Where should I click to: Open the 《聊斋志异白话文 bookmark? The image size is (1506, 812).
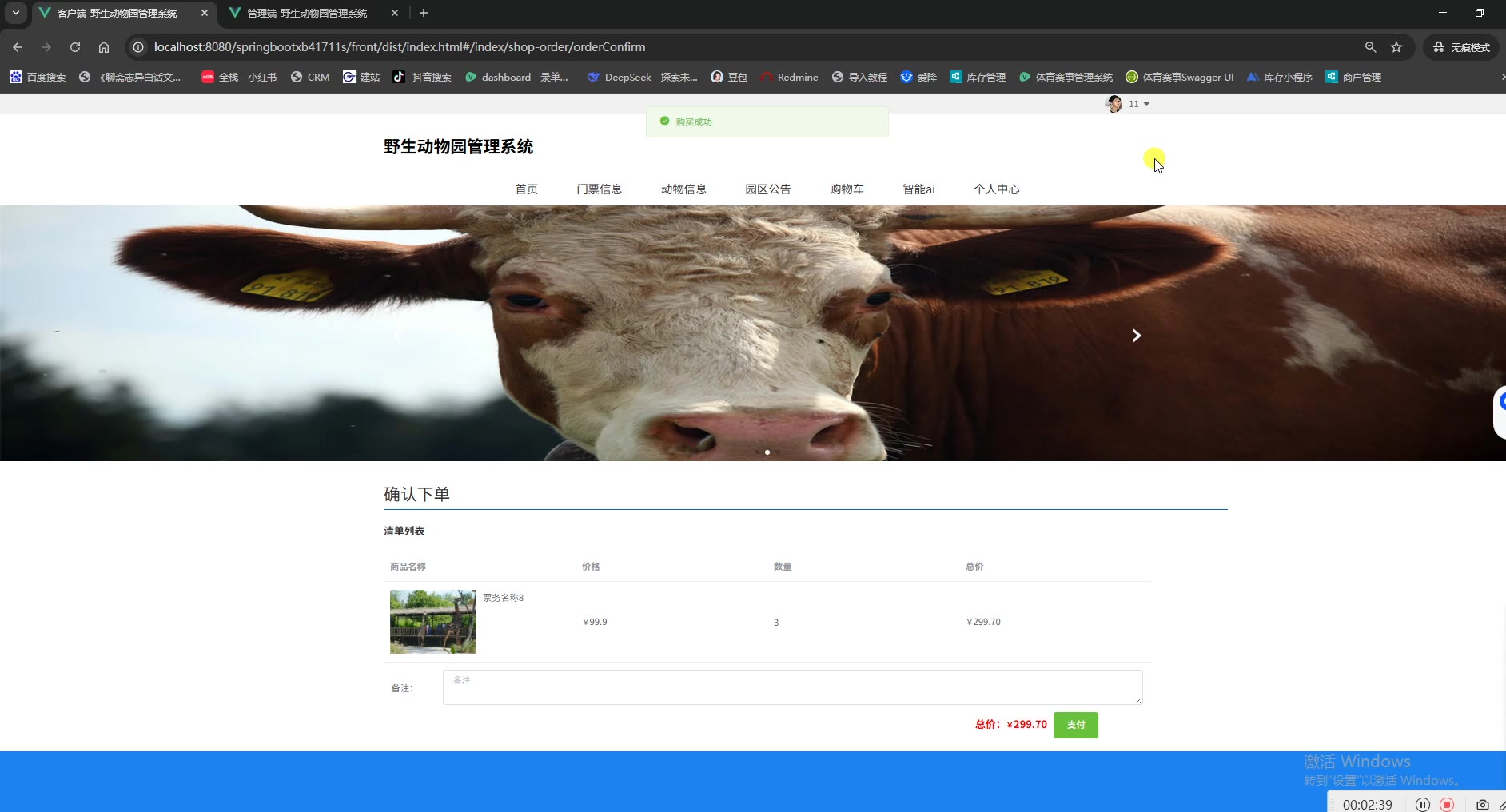coord(130,78)
